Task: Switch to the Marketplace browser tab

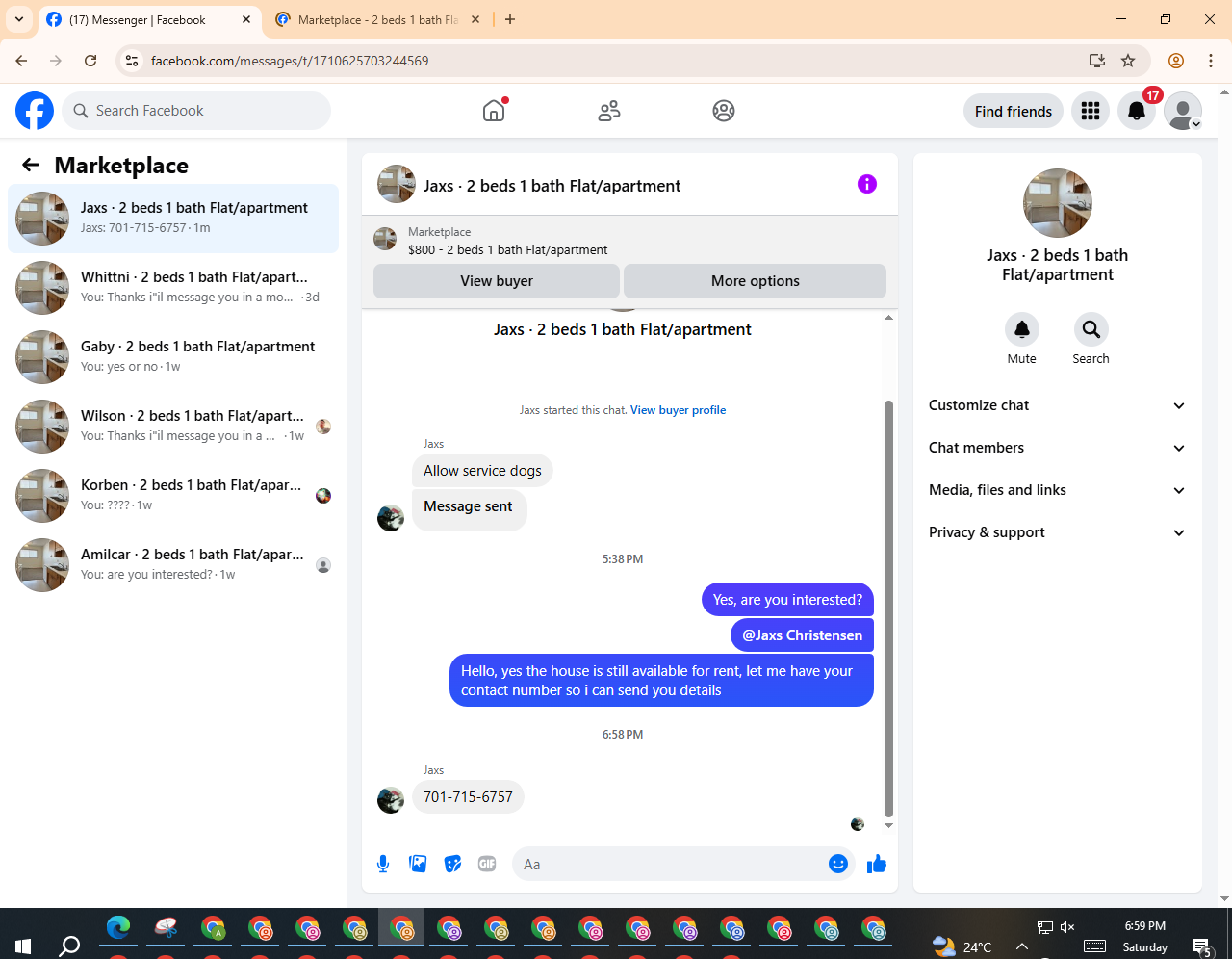Action: click(x=377, y=19)
